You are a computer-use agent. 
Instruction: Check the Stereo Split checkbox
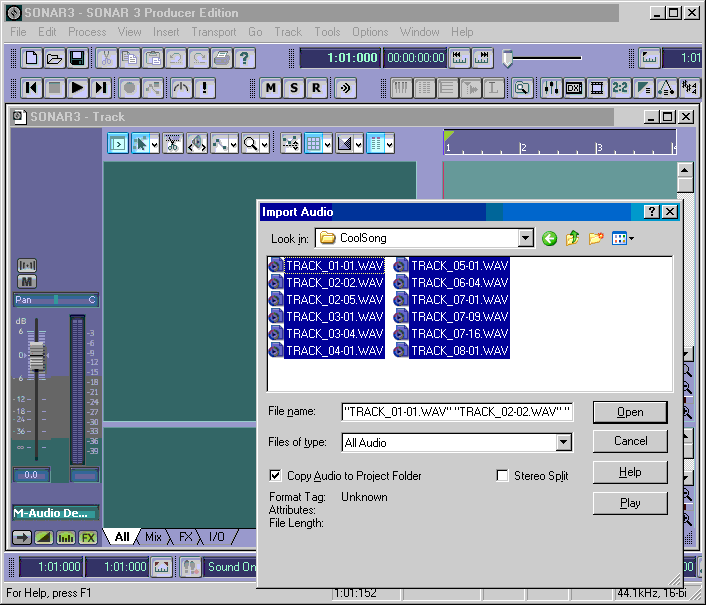pyautogui.click(x=502, y=475)
